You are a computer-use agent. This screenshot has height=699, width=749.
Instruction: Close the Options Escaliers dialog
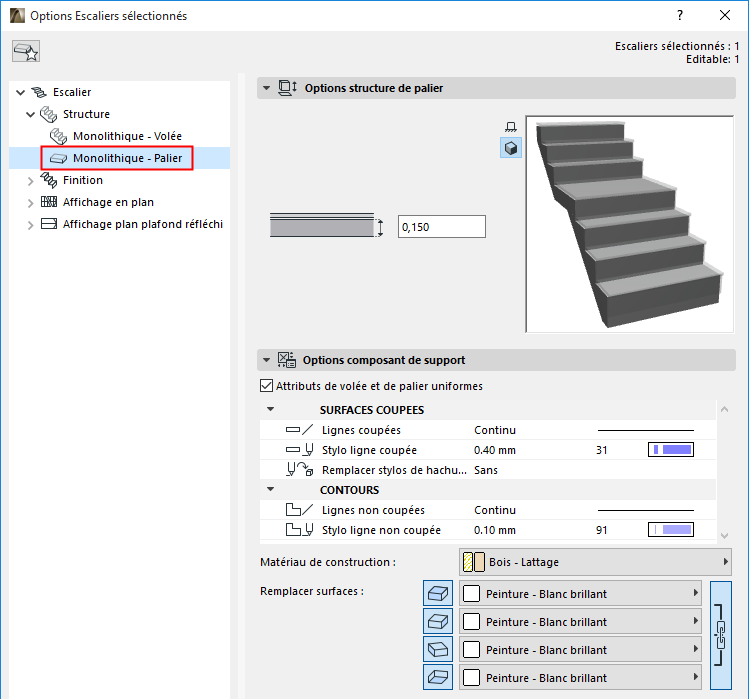pyautogui.click(x=725, y=15)
